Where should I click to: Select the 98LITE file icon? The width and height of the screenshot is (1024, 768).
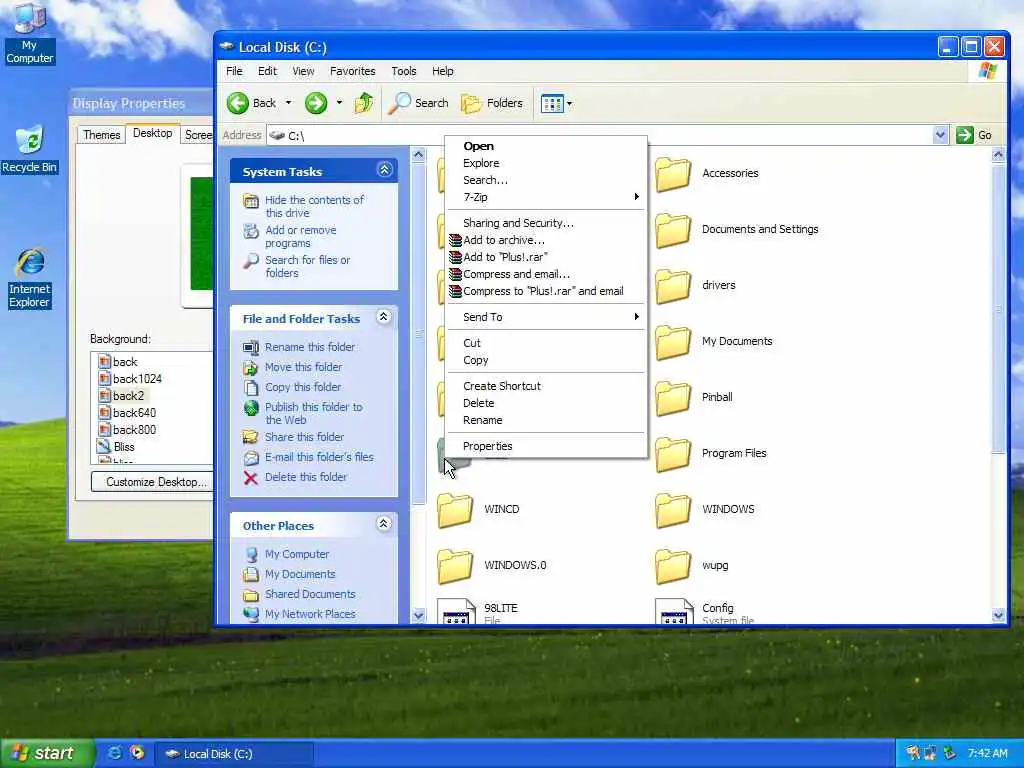456,611
